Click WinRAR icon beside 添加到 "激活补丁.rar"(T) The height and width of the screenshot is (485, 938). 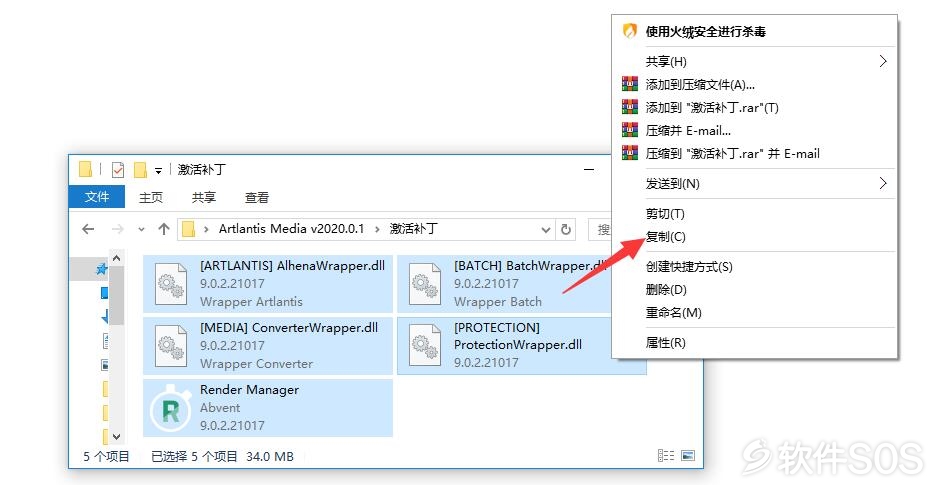coord(630,107)
